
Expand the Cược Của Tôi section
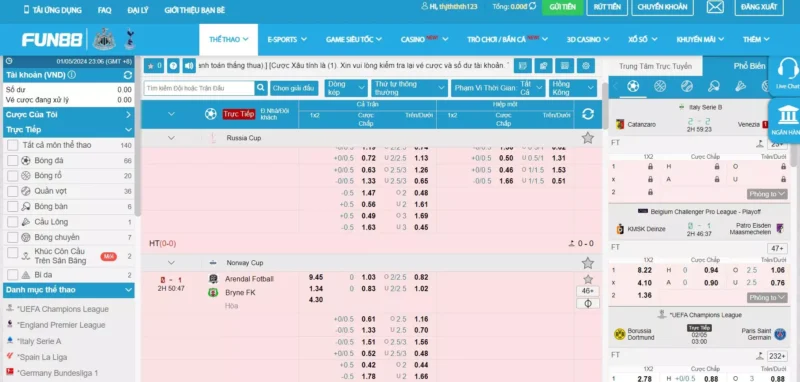click(69, 115)
